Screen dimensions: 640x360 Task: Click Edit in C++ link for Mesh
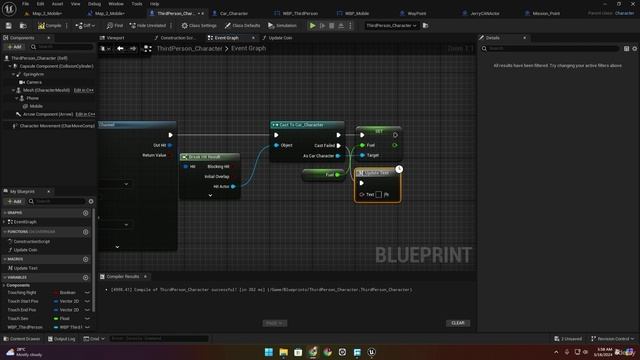point(84,90)
